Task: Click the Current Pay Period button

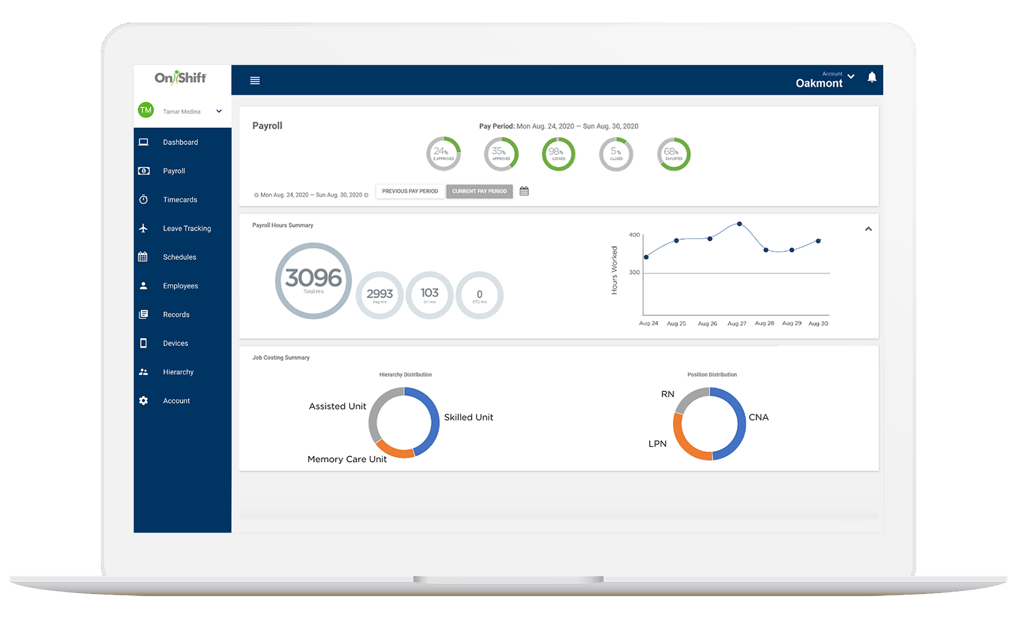Action: click(481, 190)
